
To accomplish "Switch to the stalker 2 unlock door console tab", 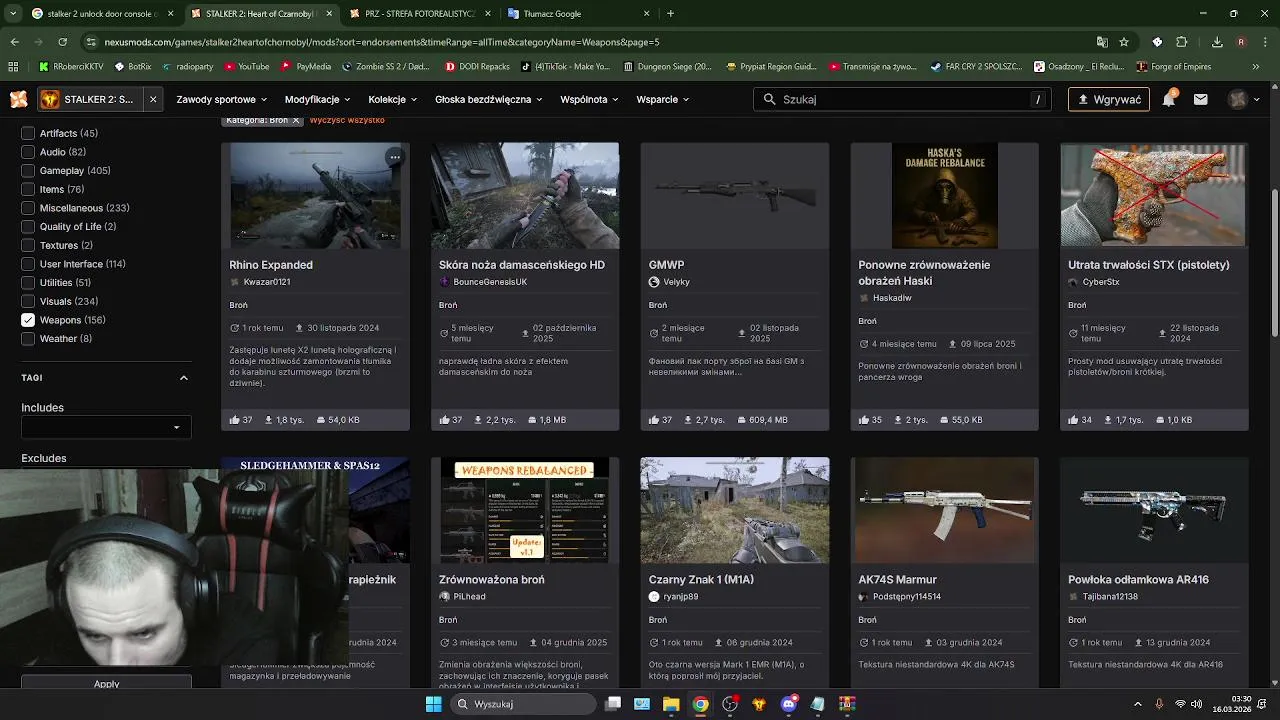I will pyautogui.click(x=102, y=14).
